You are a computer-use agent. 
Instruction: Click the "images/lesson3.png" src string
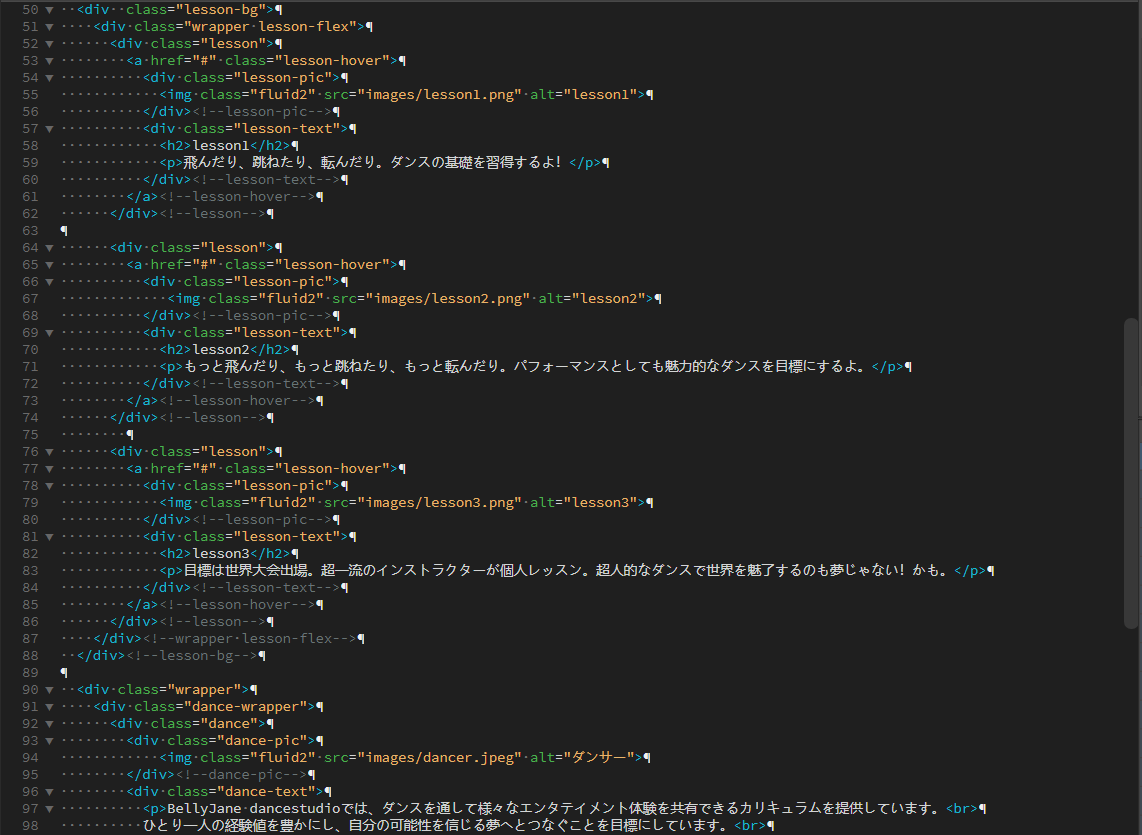(440, 502)
